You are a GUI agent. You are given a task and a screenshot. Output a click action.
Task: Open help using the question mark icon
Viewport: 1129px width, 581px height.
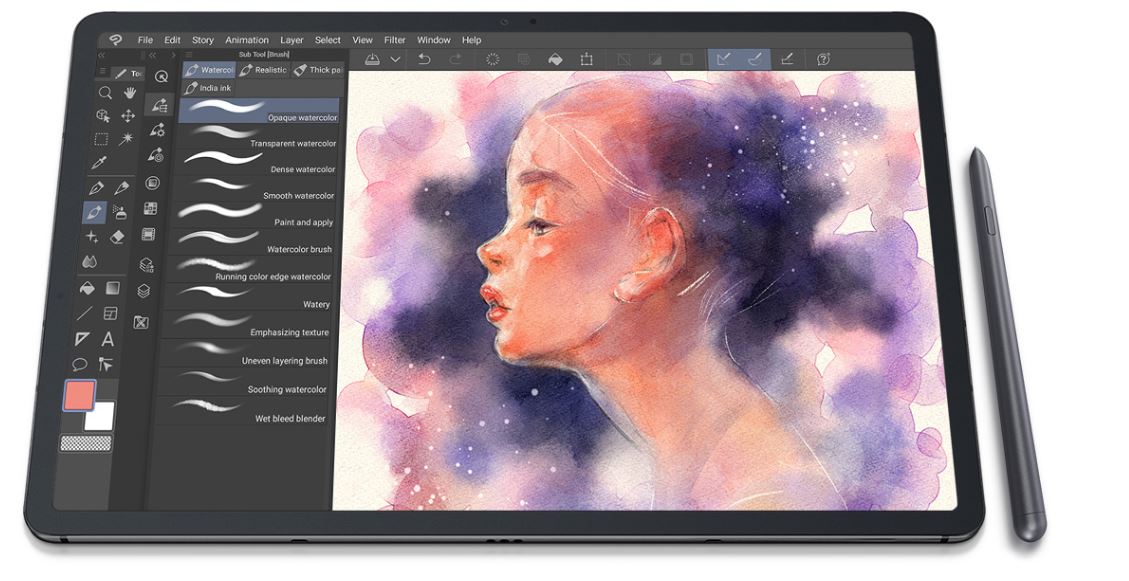[822, 60]
